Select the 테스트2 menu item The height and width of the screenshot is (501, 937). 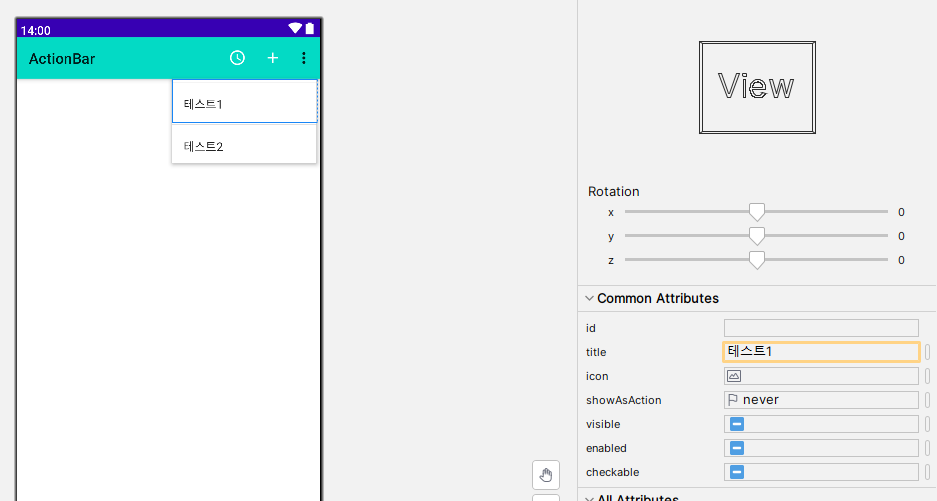tap(244, 144)
